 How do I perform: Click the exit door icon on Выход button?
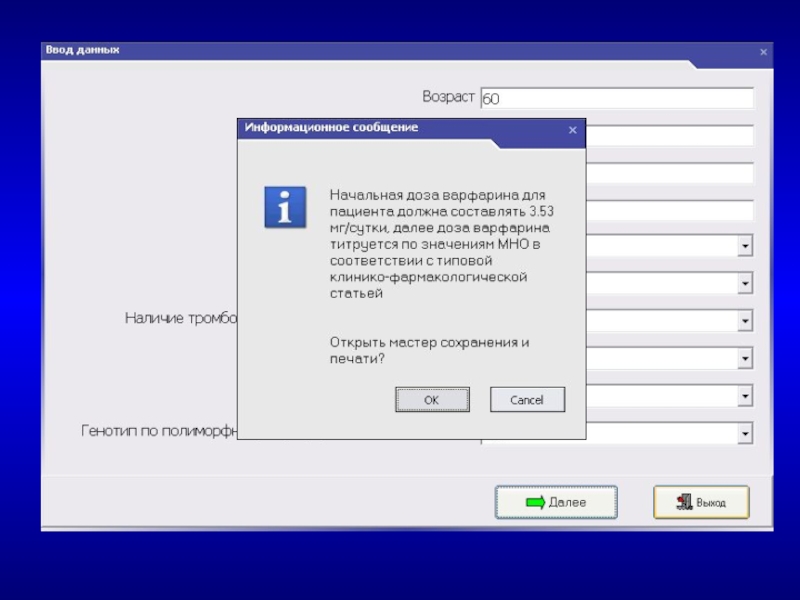(x=684, y=503)
